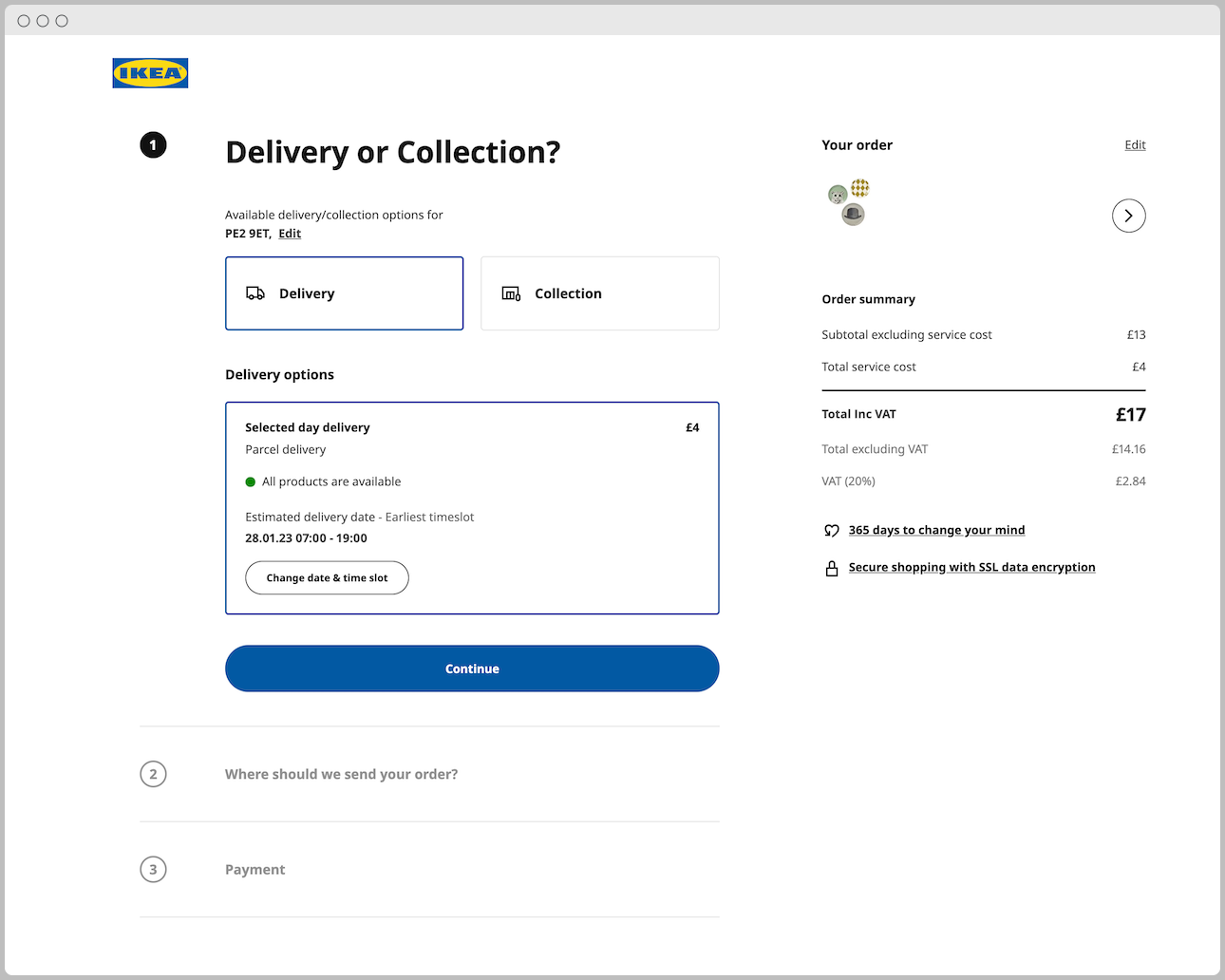Select the Collection option
Screen dimensions: 1225x980
[599, 292]
